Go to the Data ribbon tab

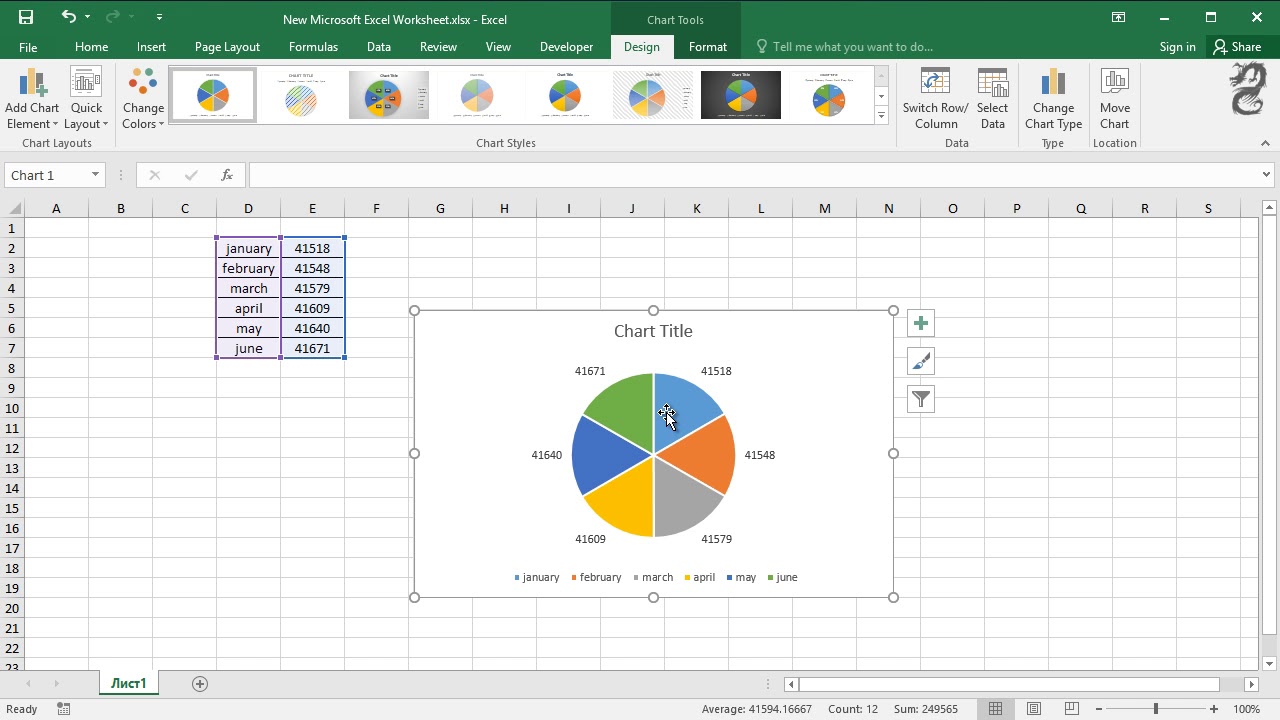[x=378, y=47]
